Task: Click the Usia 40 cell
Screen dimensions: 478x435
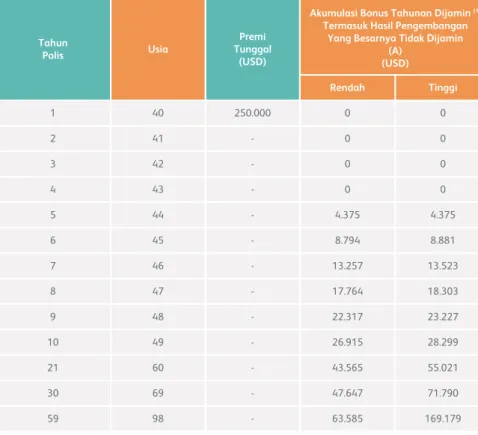Action: (x=158, y=113)
